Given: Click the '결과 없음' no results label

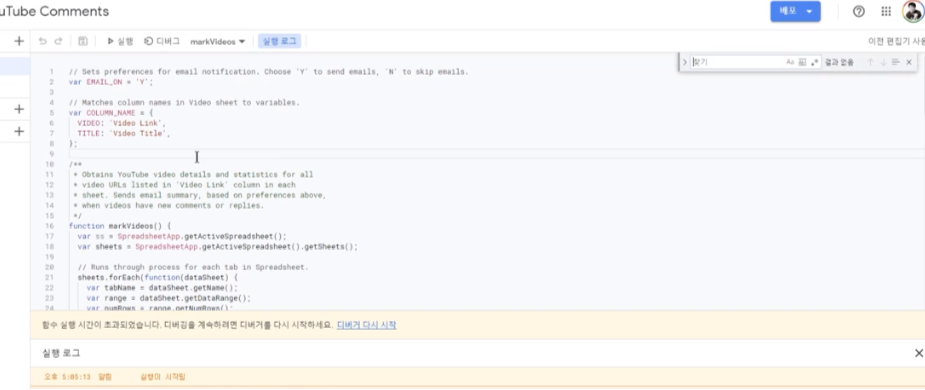Looking at the screenshot, I should point(839,62).
